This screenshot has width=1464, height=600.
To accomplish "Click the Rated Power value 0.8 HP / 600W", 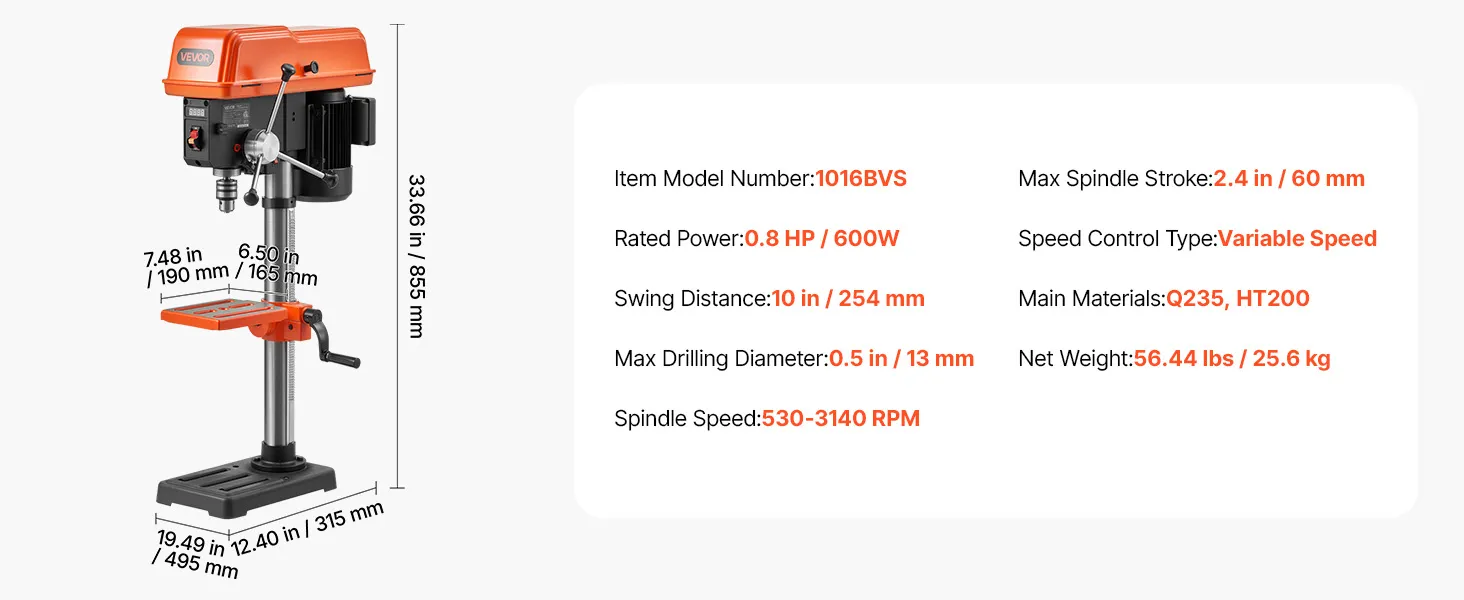I will tap(821, 239).
